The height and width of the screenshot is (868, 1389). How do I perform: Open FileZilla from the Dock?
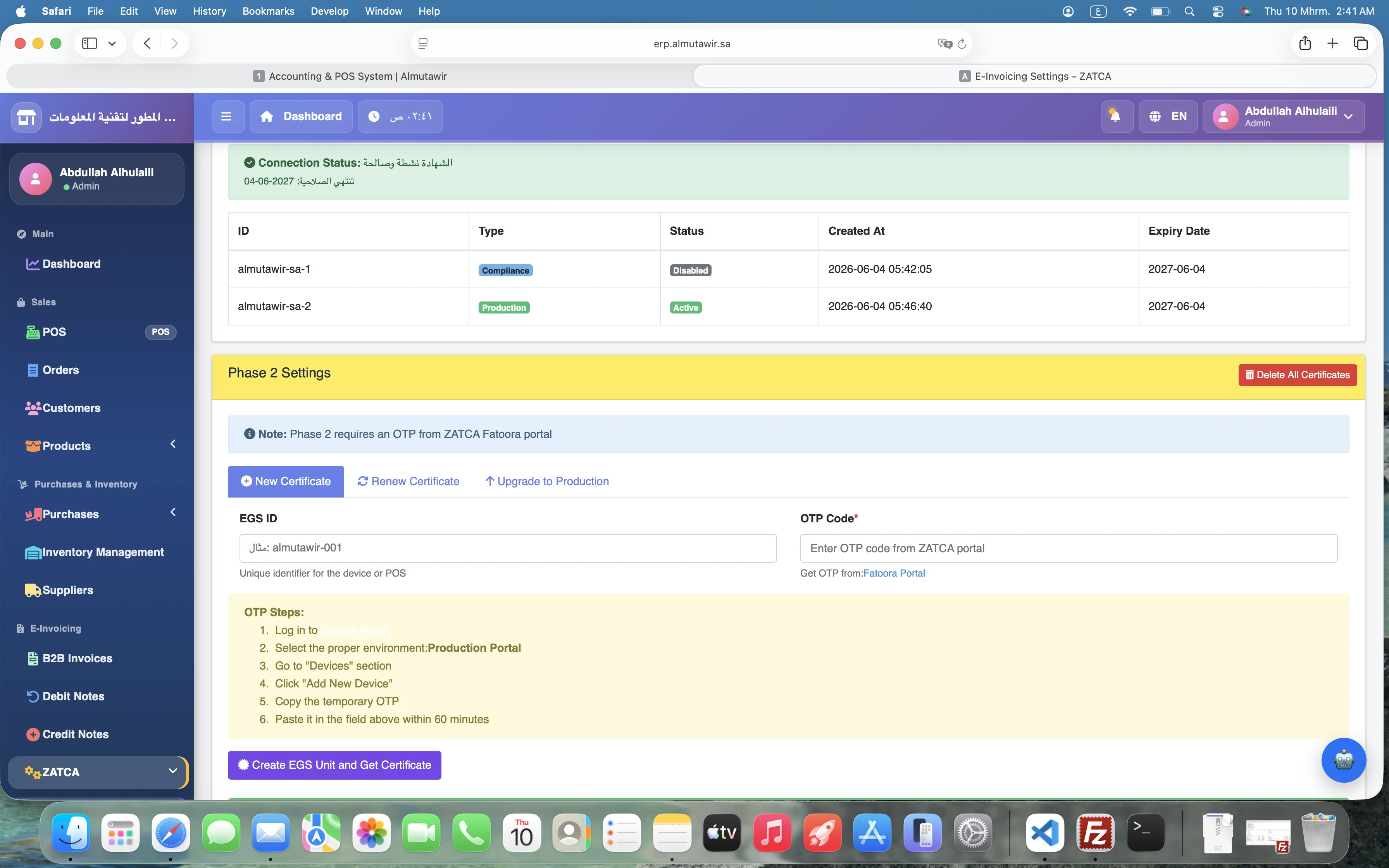1095,832
